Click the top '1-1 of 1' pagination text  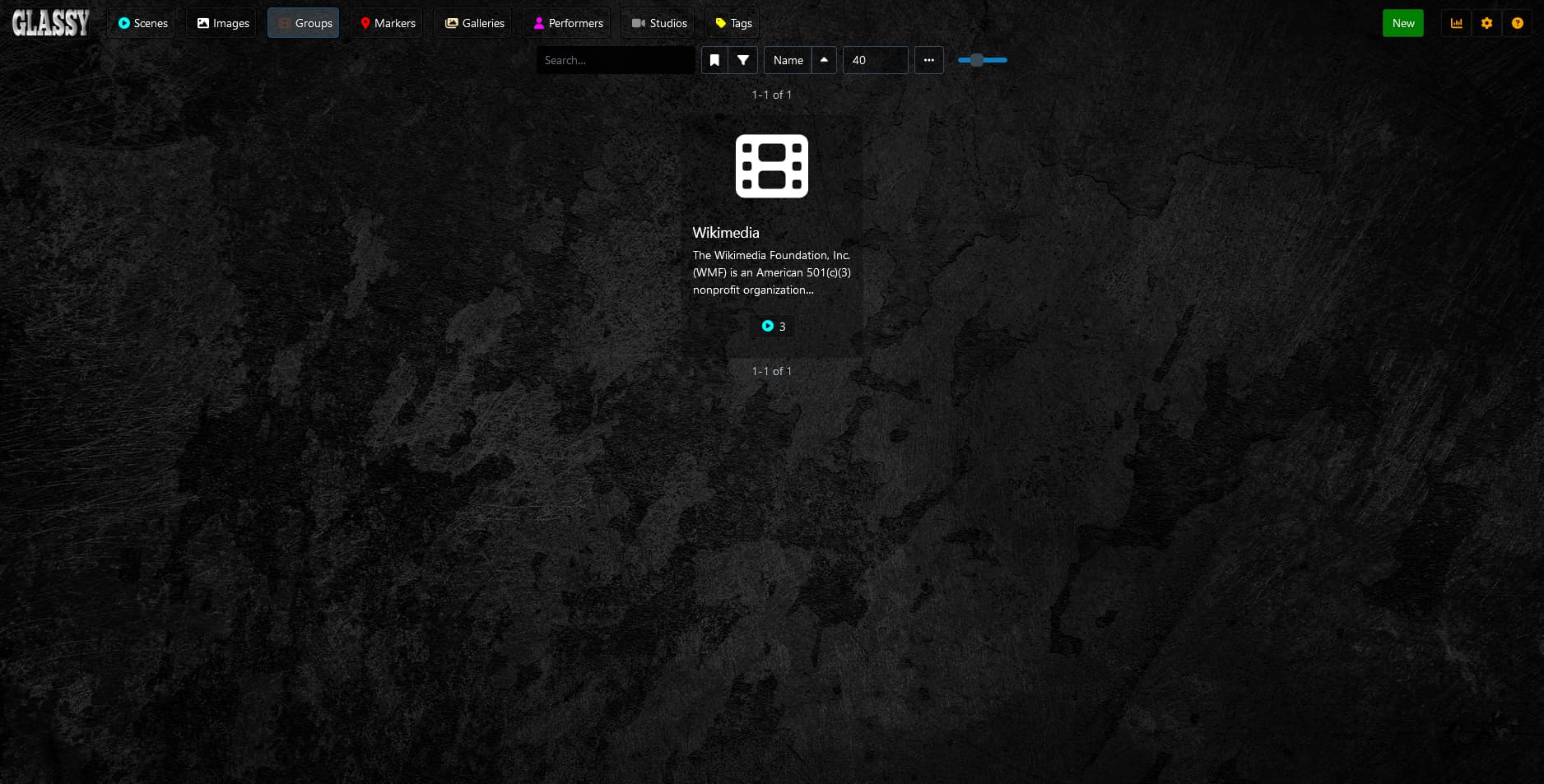771,95
